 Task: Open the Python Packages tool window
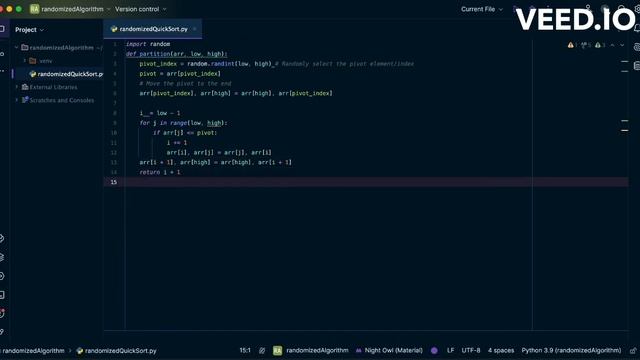2,238
